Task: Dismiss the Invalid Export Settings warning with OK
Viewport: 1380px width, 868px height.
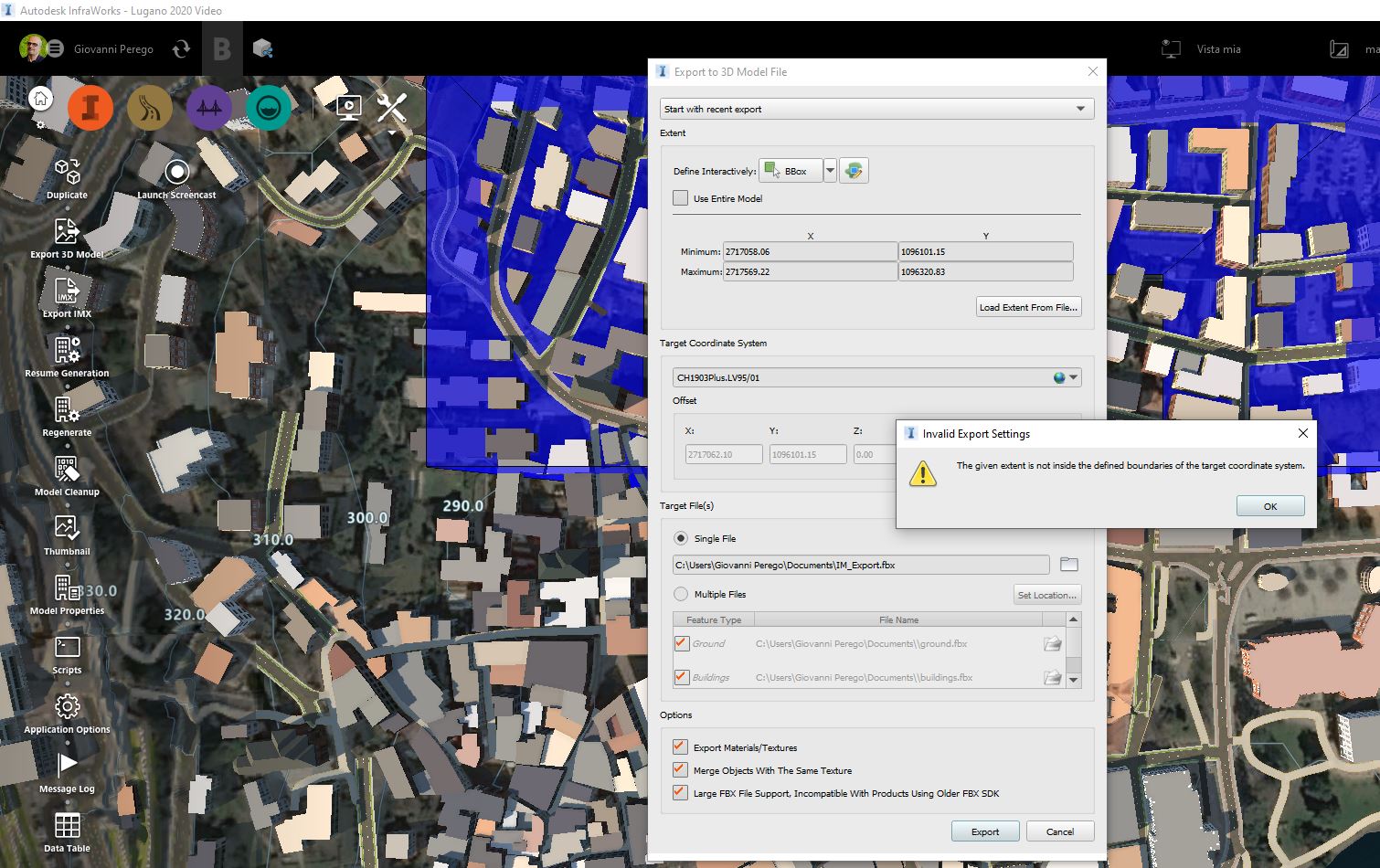Action: click(x=1269, y=505)
